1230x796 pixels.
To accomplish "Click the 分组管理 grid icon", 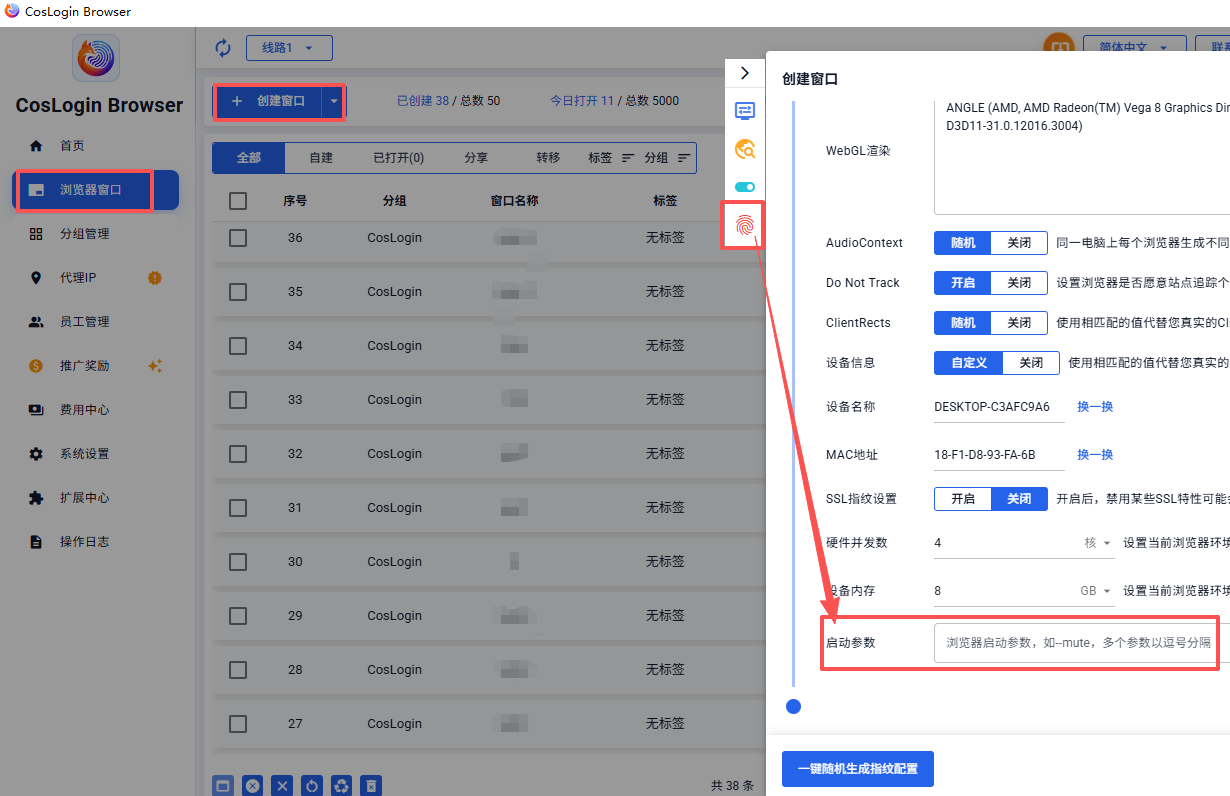I will [36, 234].
